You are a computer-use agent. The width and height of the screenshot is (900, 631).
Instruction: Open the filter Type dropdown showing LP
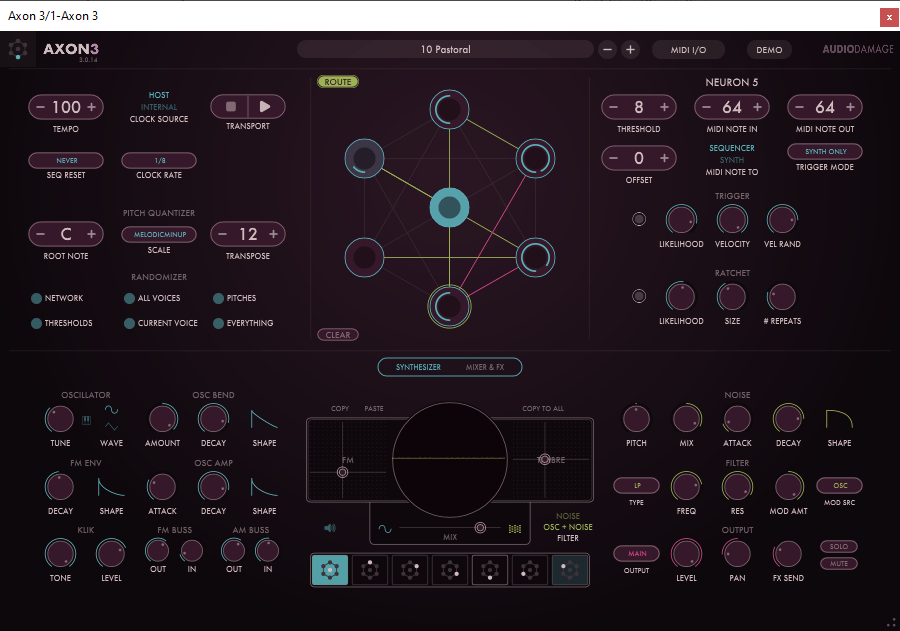coord(637,486)
